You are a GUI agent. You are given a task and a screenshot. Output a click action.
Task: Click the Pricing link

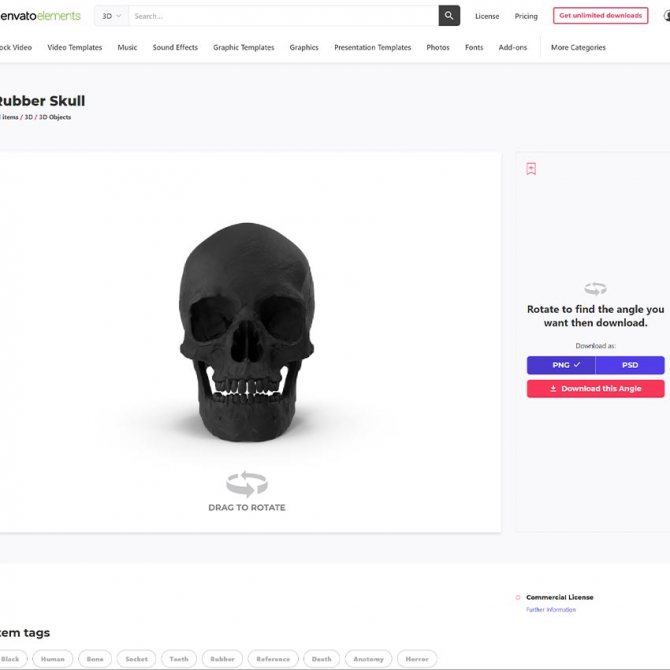tap(526, 16)
